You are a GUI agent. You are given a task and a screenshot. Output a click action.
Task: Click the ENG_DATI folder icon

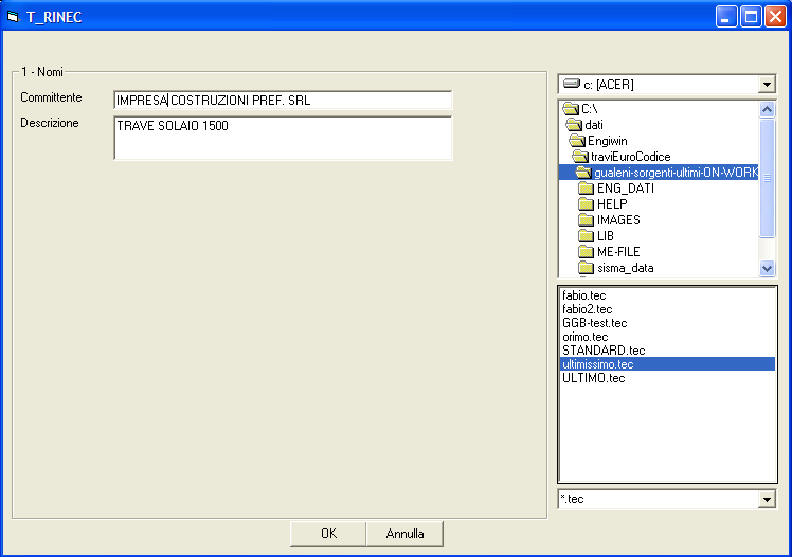pos(586,189)
